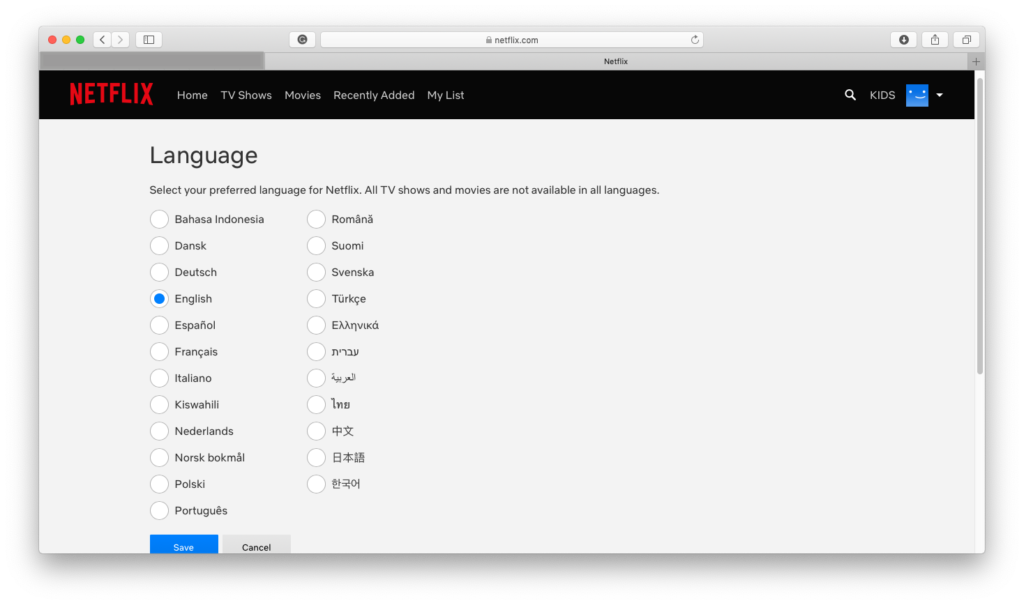Select the Deutsch language radio button
Viewport: 1024px width, 605px height.
tap(159, 272)
